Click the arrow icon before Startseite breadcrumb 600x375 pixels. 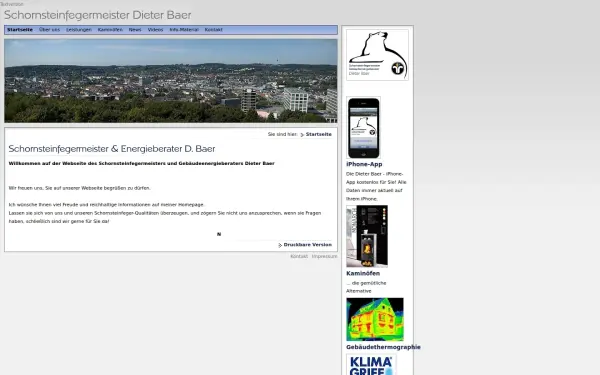(302, 135)
